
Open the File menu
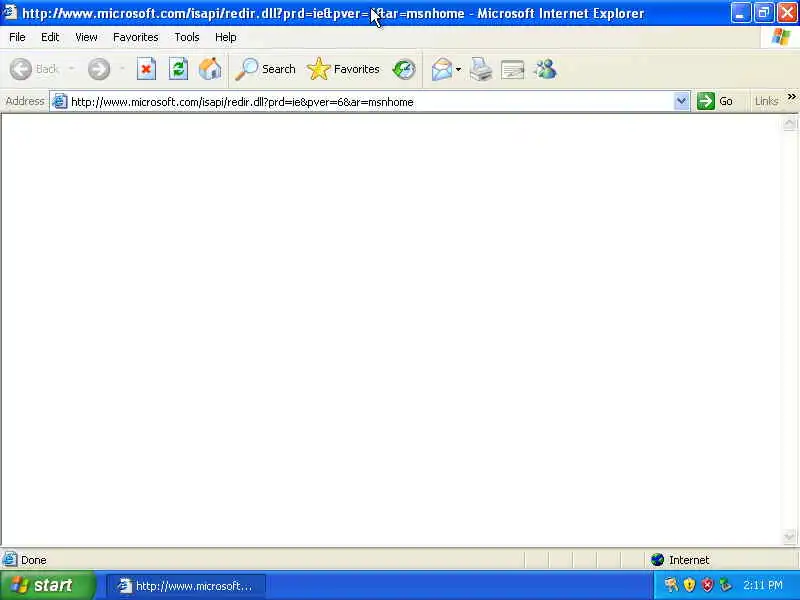pos(17,37)
